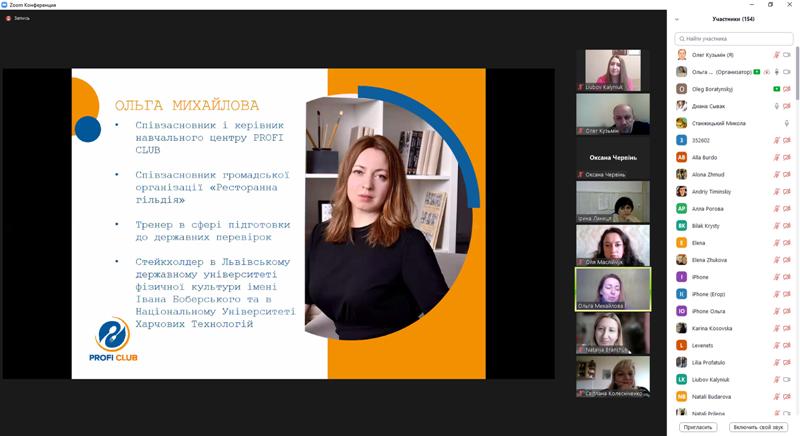
Task: Click disabled camera icon for Alla Burdo
Action: [x=787, y=158]
